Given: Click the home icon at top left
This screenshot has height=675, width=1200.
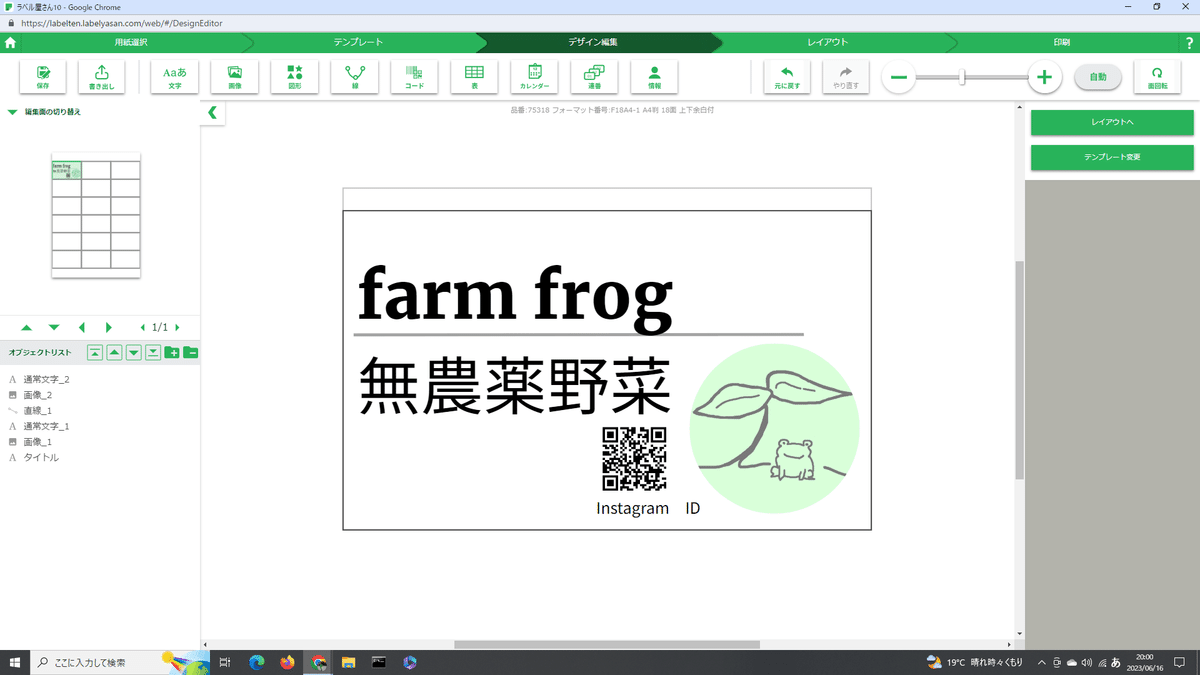Looking at the screenshot, I should pos(10,43).
